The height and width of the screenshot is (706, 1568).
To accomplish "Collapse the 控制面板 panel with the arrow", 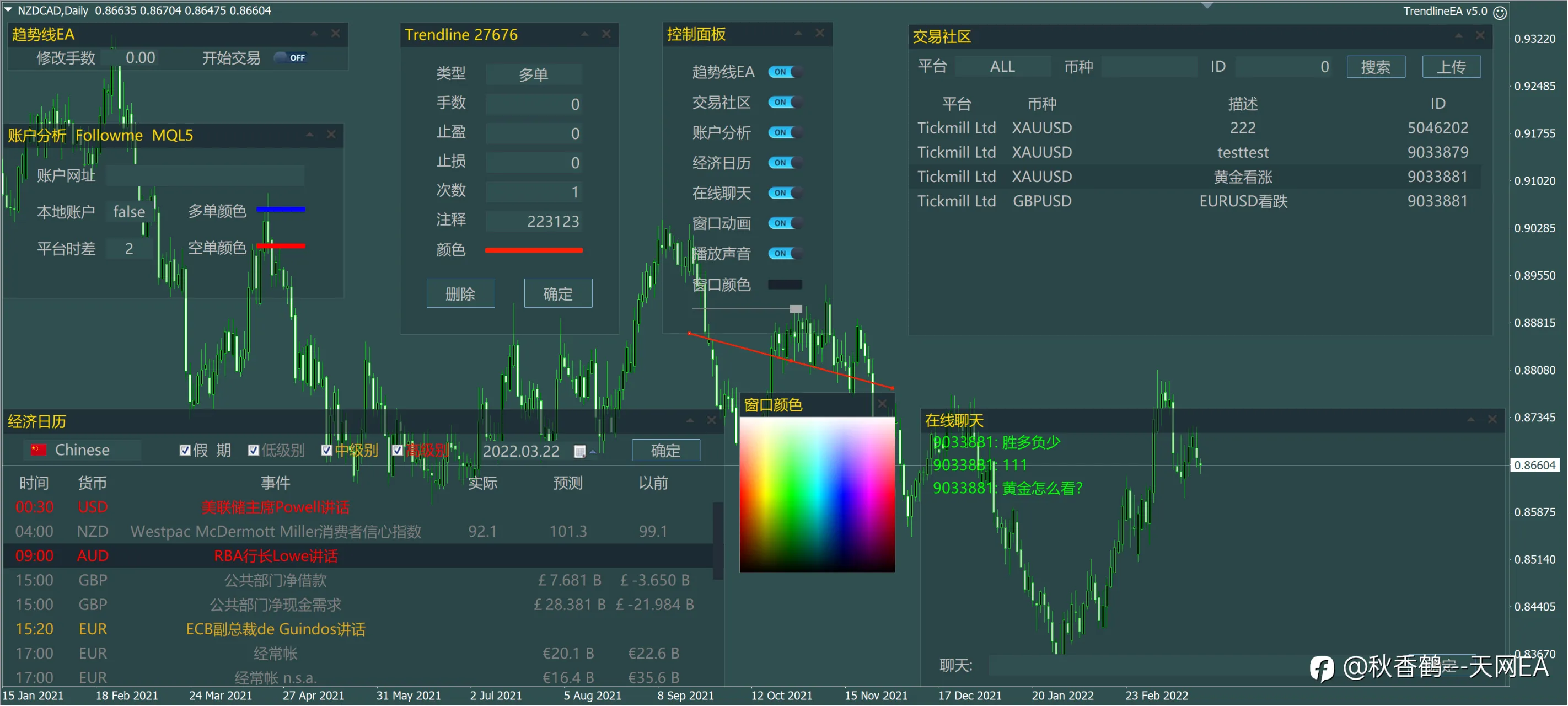I will [x=798, y=33].
